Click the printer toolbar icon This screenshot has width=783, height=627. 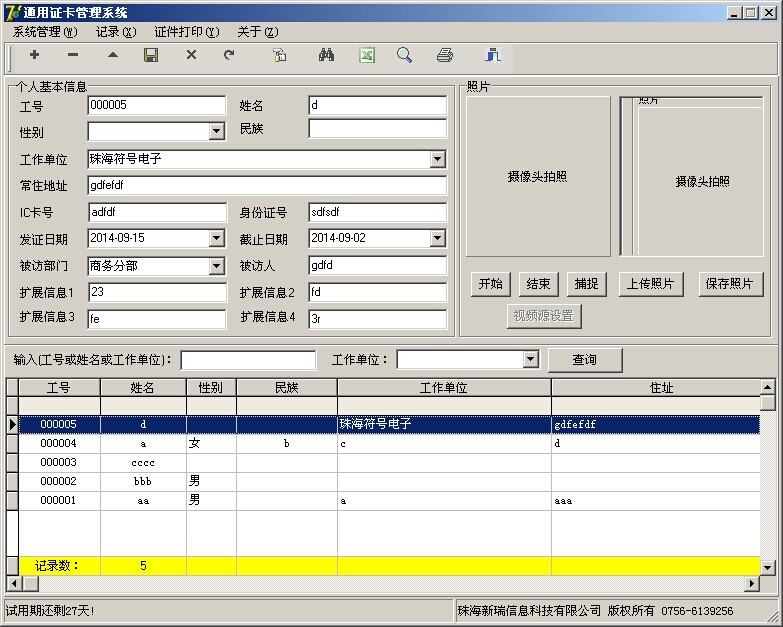[445, 55]
